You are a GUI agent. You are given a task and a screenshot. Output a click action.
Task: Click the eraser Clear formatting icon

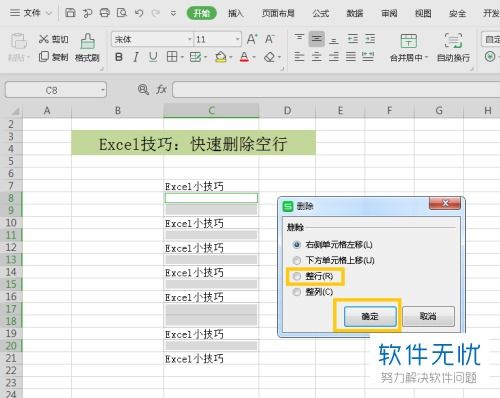pos(269,57)
